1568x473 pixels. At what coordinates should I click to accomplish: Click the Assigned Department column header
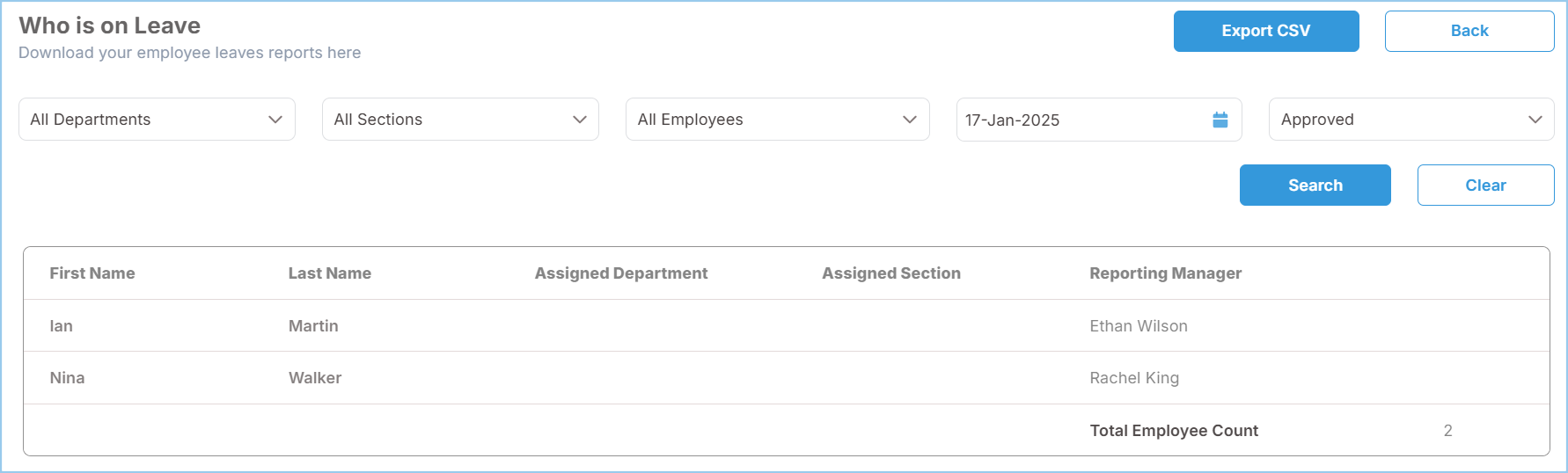tap(621, 273)
